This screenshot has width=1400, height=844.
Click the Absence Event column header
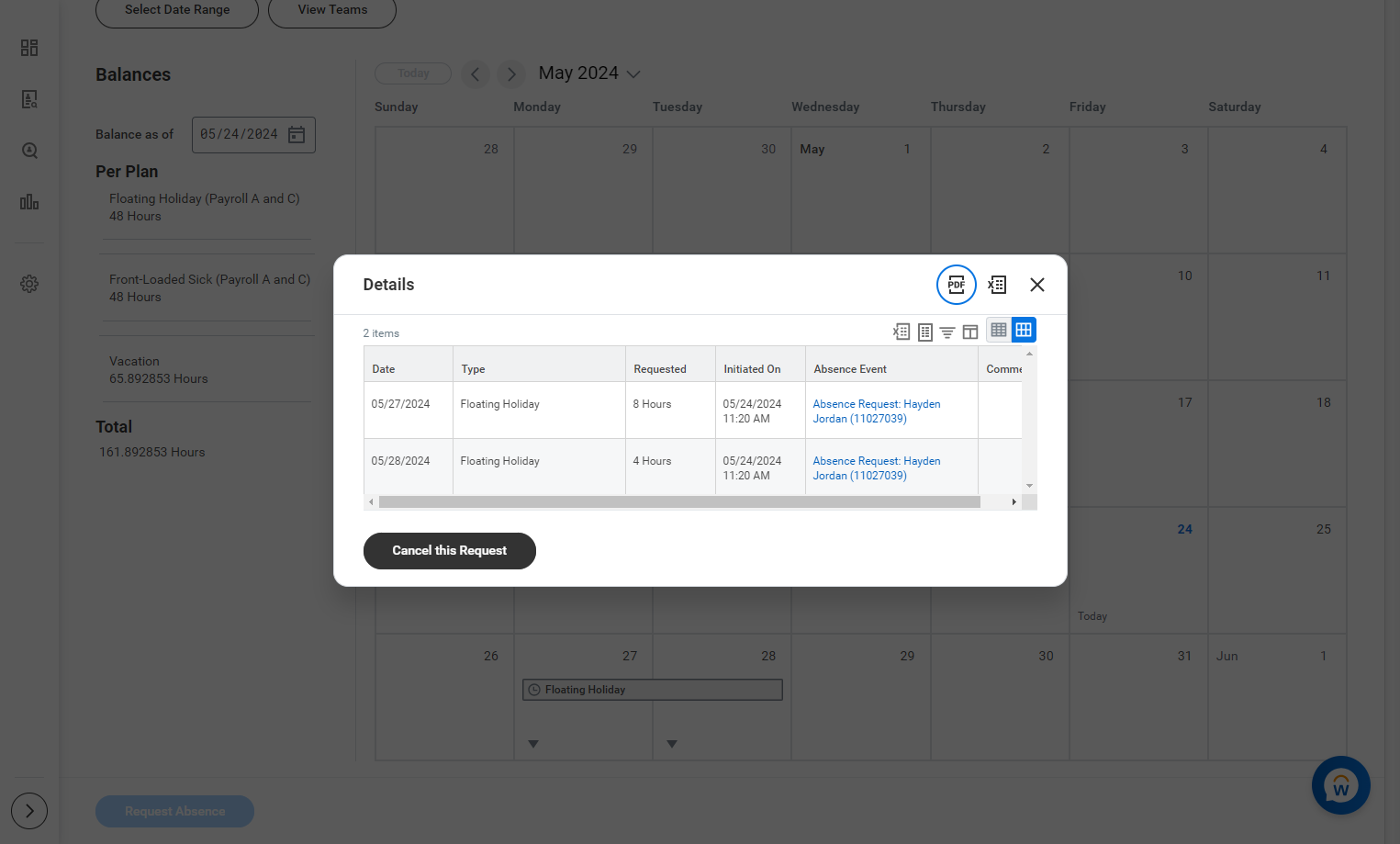pos(891,365)
